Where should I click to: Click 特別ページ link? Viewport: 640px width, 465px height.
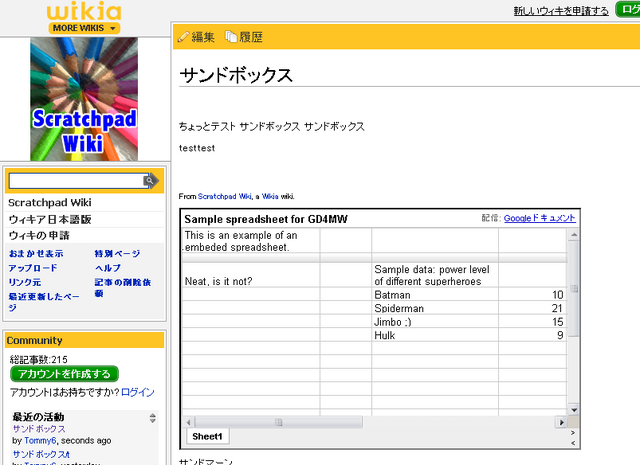117,254
